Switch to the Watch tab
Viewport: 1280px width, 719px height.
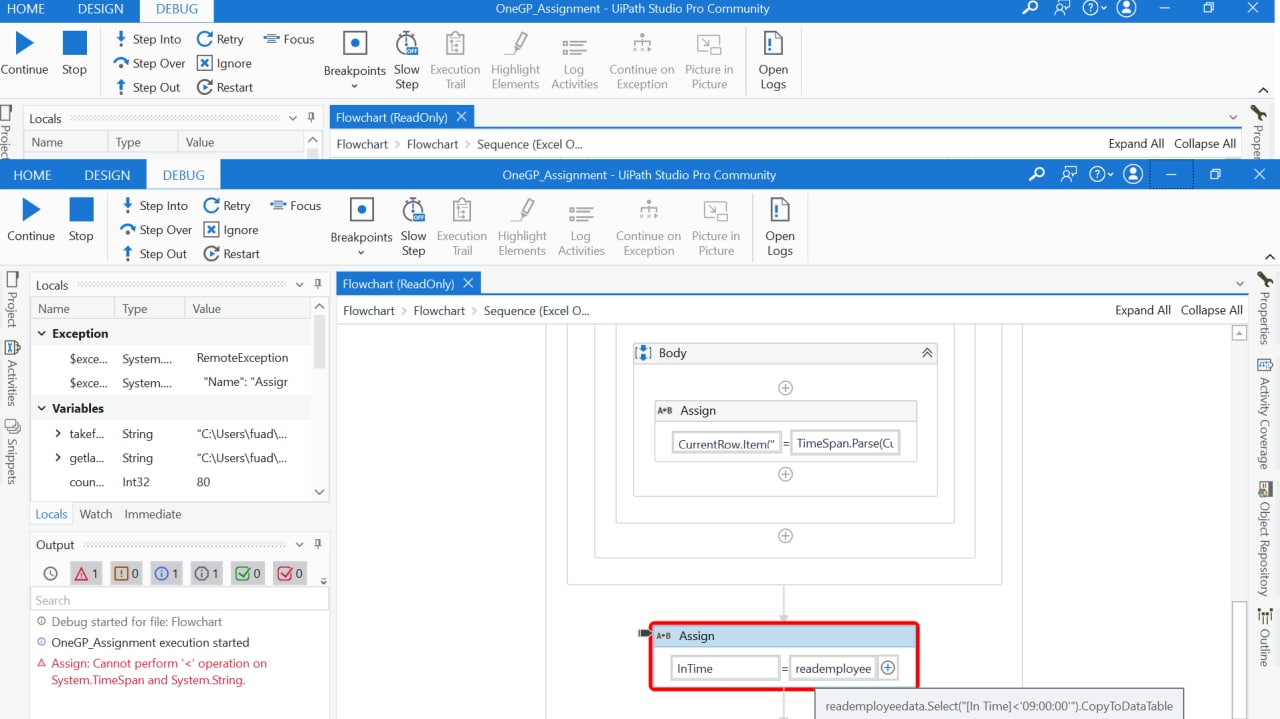coord(96,514)
